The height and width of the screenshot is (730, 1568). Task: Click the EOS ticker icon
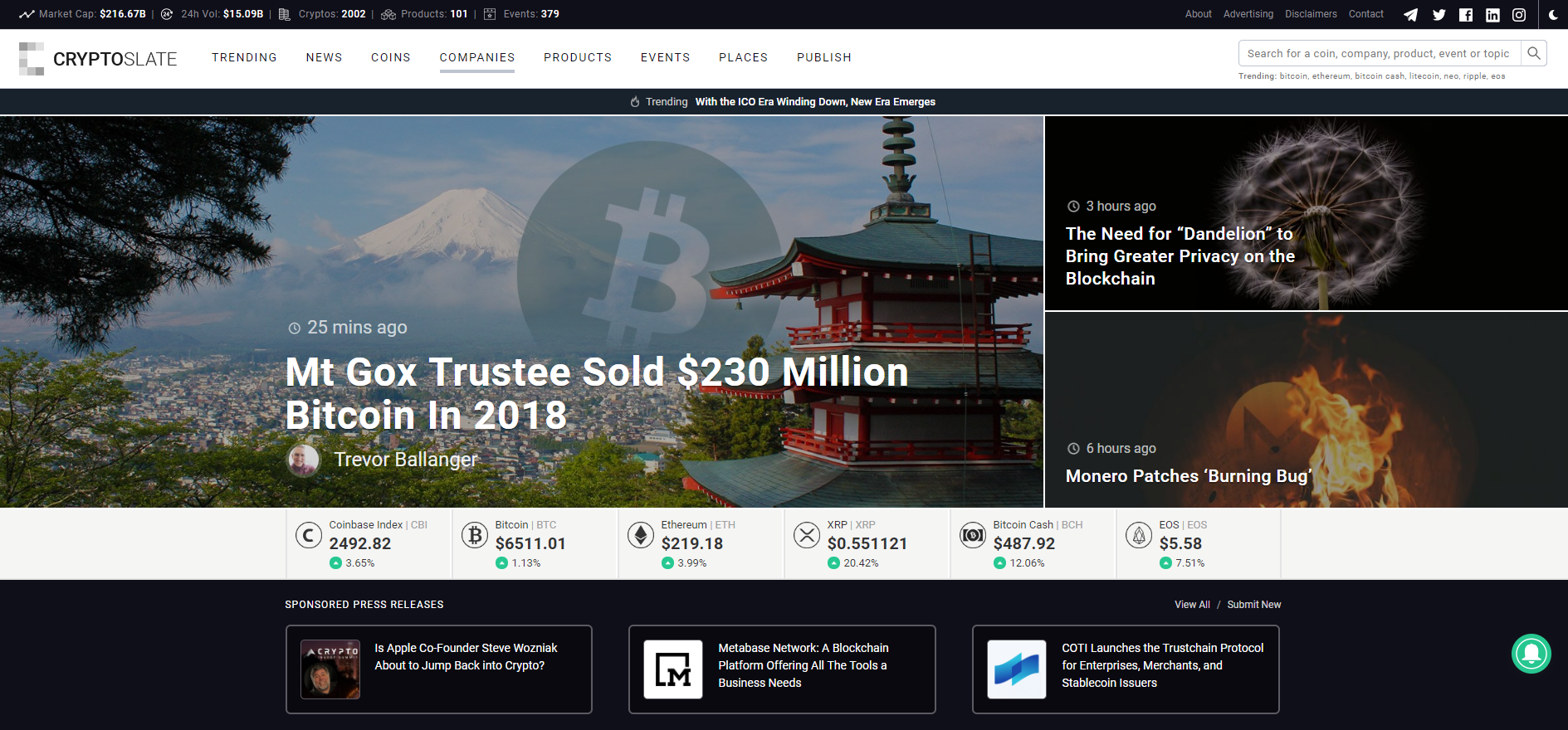click(x=1139, y=535)
